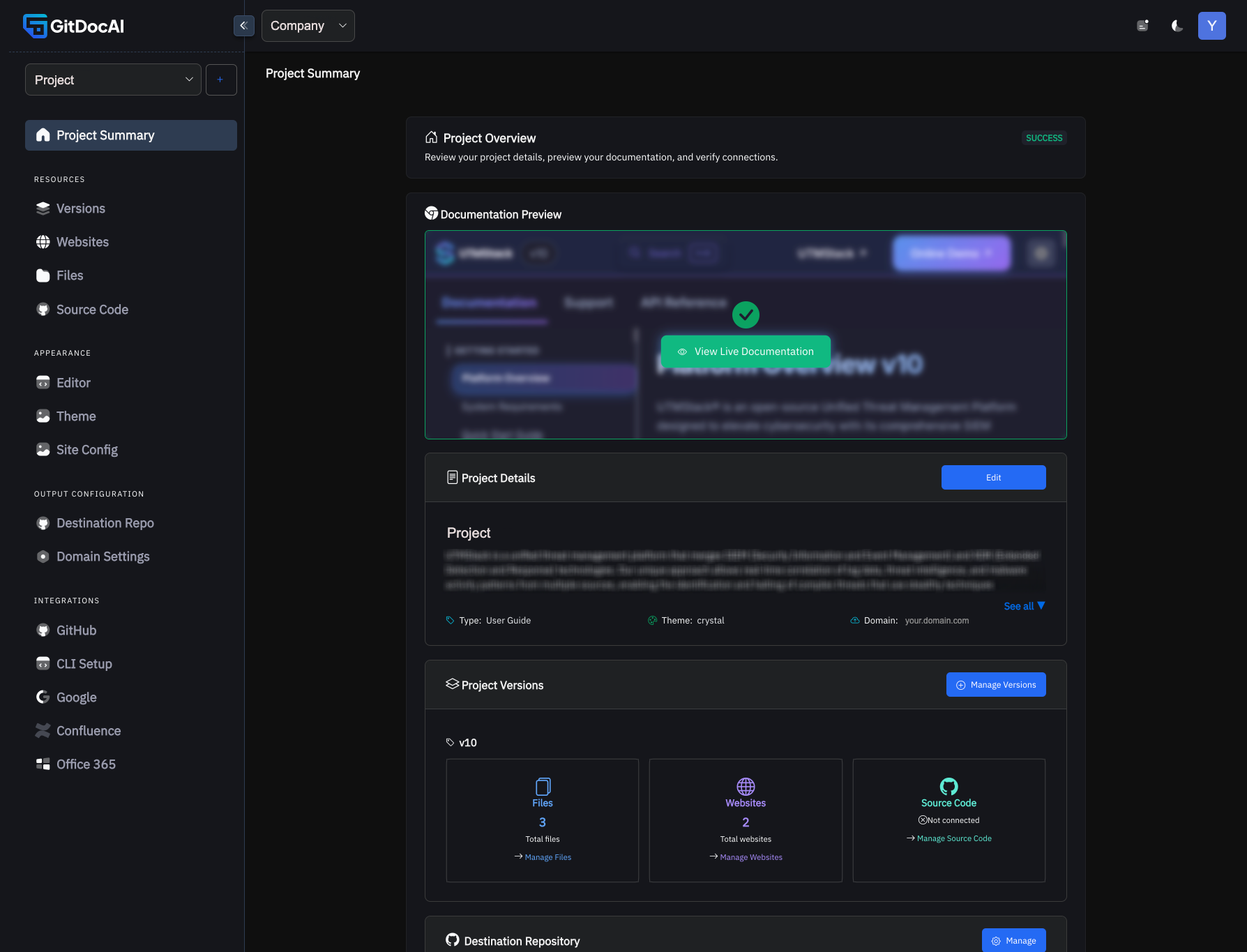This screenshot has width=1247, height=952.
Task: Expand the Project selector dropdown
Action: tap(113, 80)
